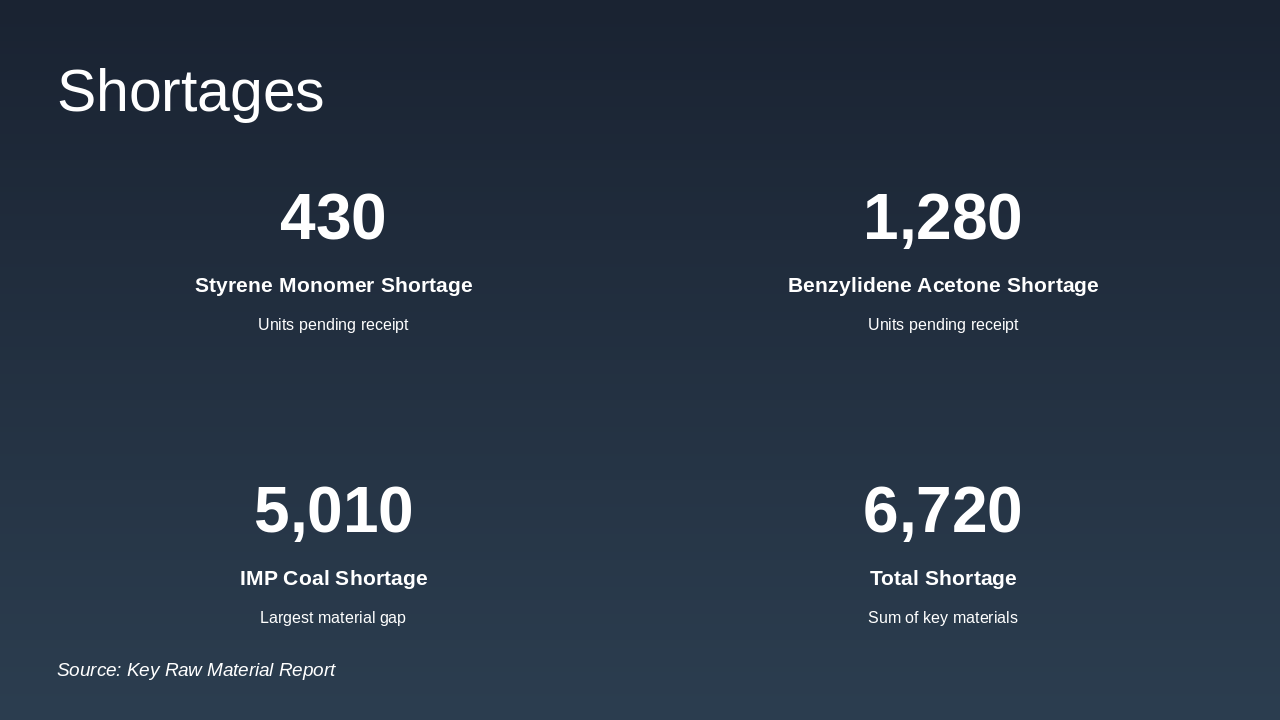The width and height of the screenshot is (1280, 720).
Task: Select the 430 figure
Action: click(x=333, y=217)
